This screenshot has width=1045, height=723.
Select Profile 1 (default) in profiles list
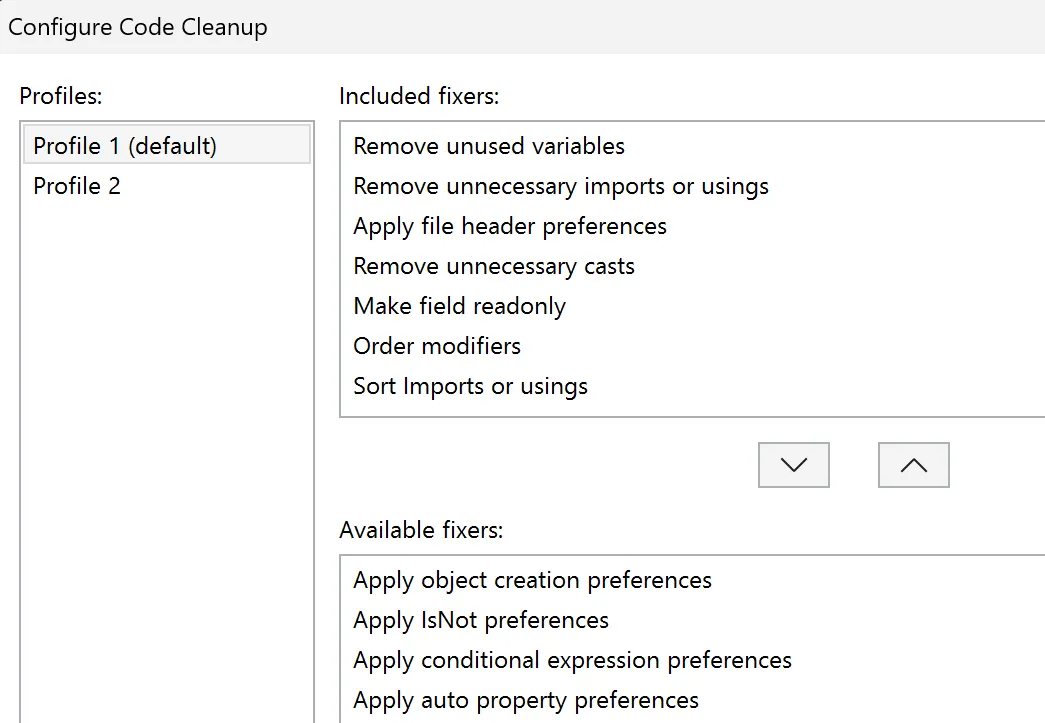(x=125, y=146)
